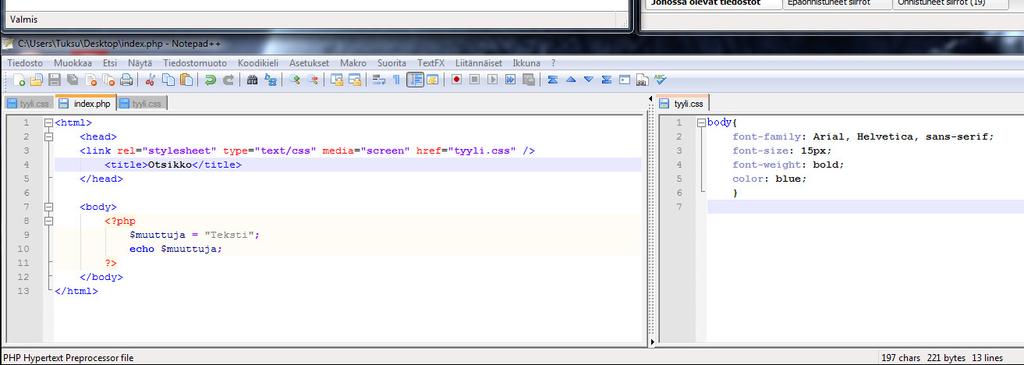Image resolution: width=1024 pixels, height=365 pixels.
Task: Open the TextFX menu
Action: click(x=430, y=63)
